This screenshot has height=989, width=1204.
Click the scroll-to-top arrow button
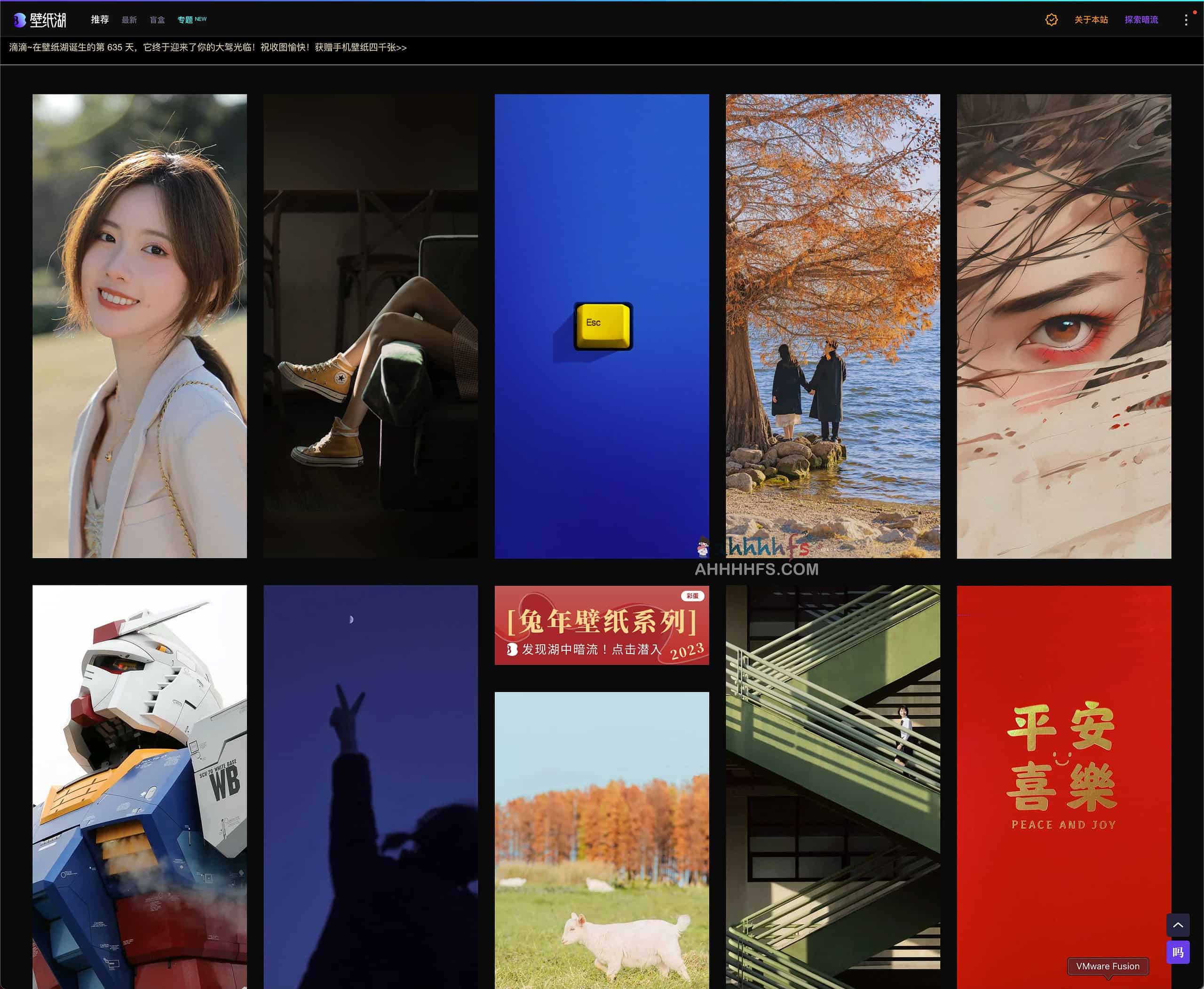tap(1177, 925)
